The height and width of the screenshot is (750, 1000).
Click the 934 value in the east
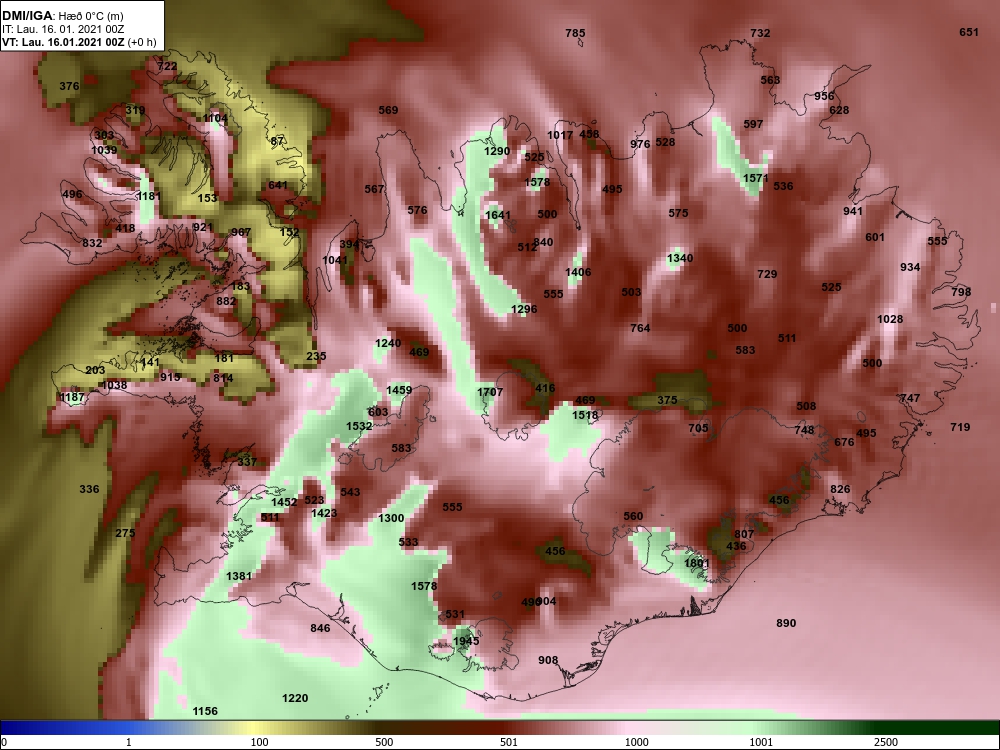[910, 267]
